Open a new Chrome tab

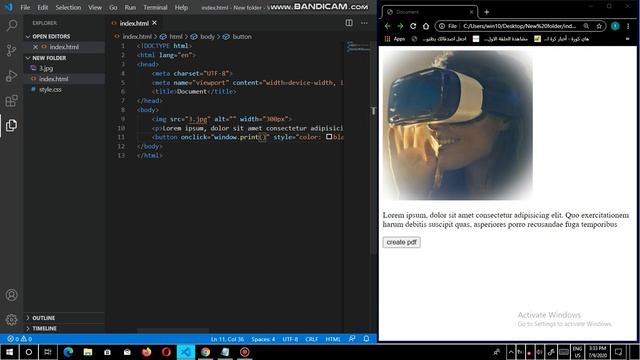click(487, 12)
